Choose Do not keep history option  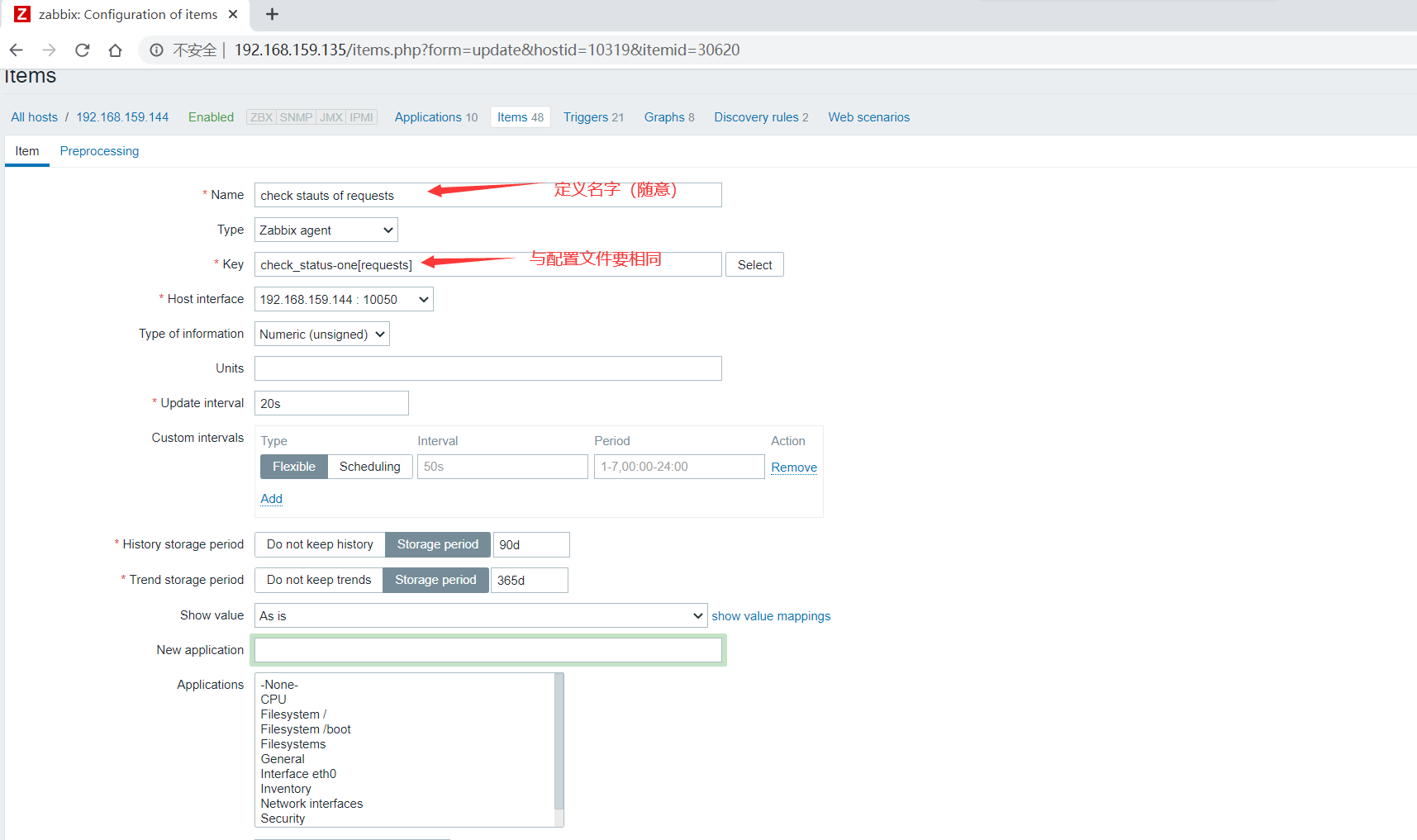pos(320,544)
